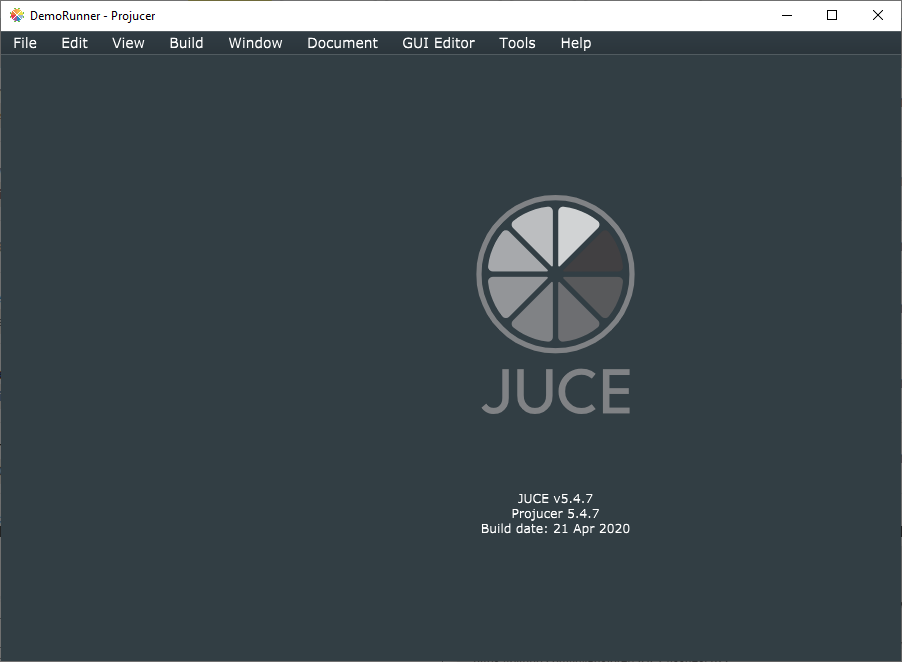This screenshot has width=902, height=662.
Task: Click the 'JUCE v5.4.7' version text
Action: (555, 499)
